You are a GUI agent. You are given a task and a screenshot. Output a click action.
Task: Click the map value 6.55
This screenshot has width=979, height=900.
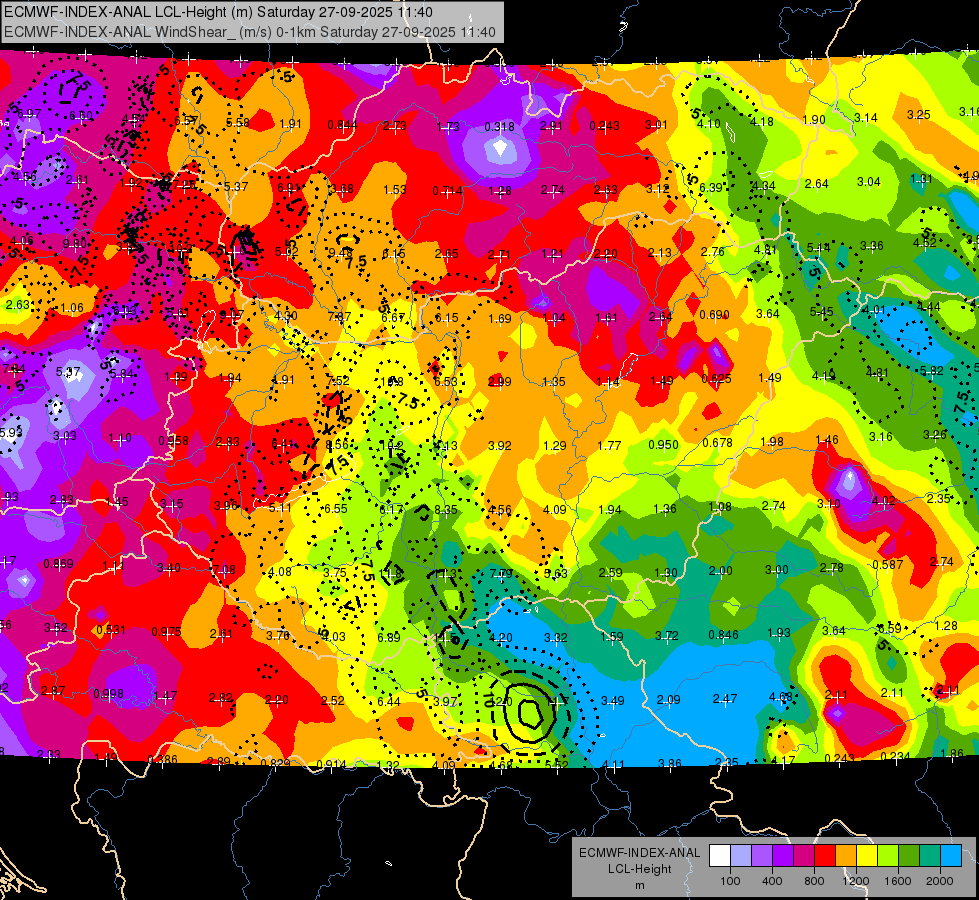point(335,508)
